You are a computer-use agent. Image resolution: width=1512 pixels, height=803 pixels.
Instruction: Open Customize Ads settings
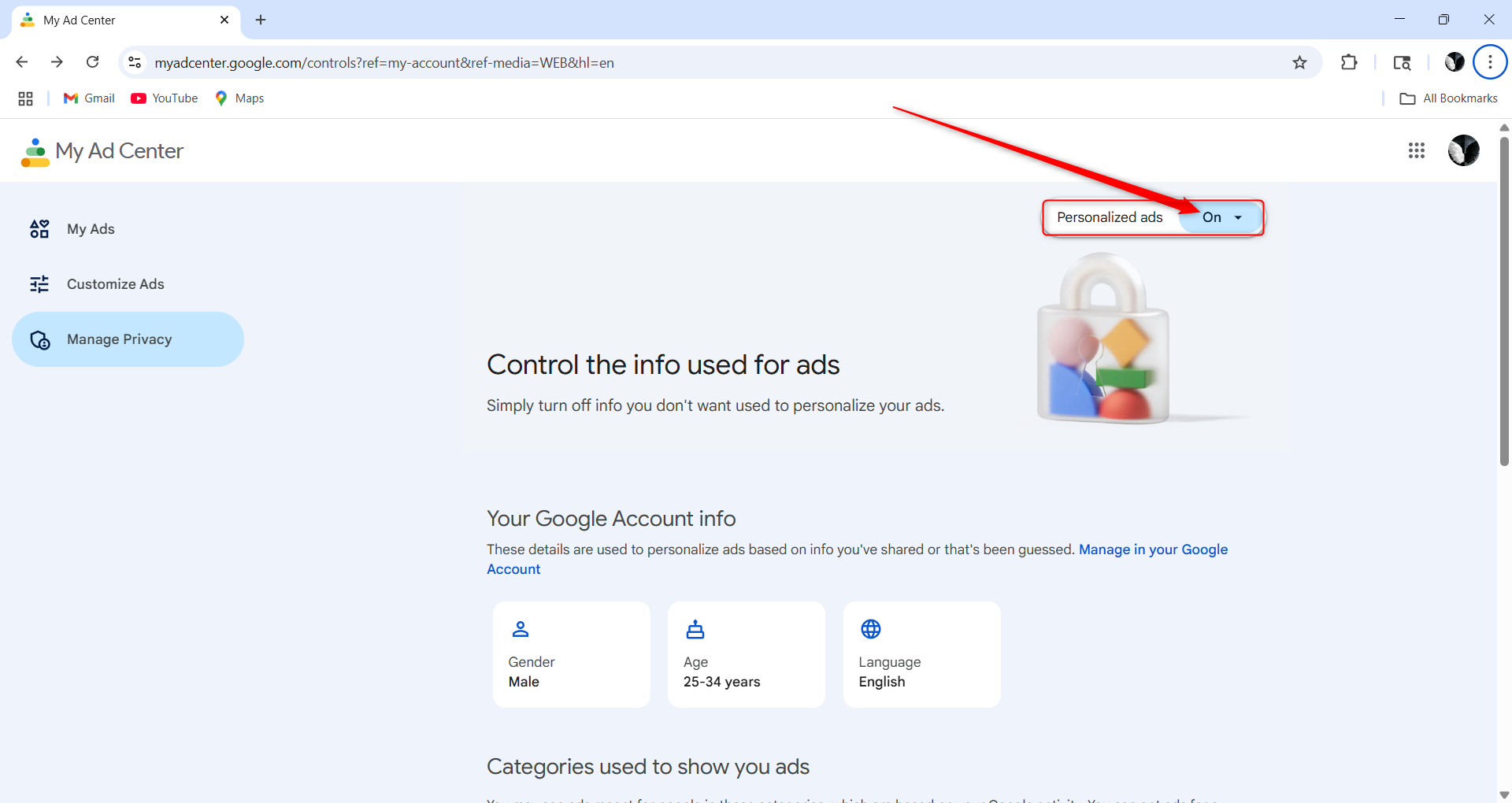[115, 283]
